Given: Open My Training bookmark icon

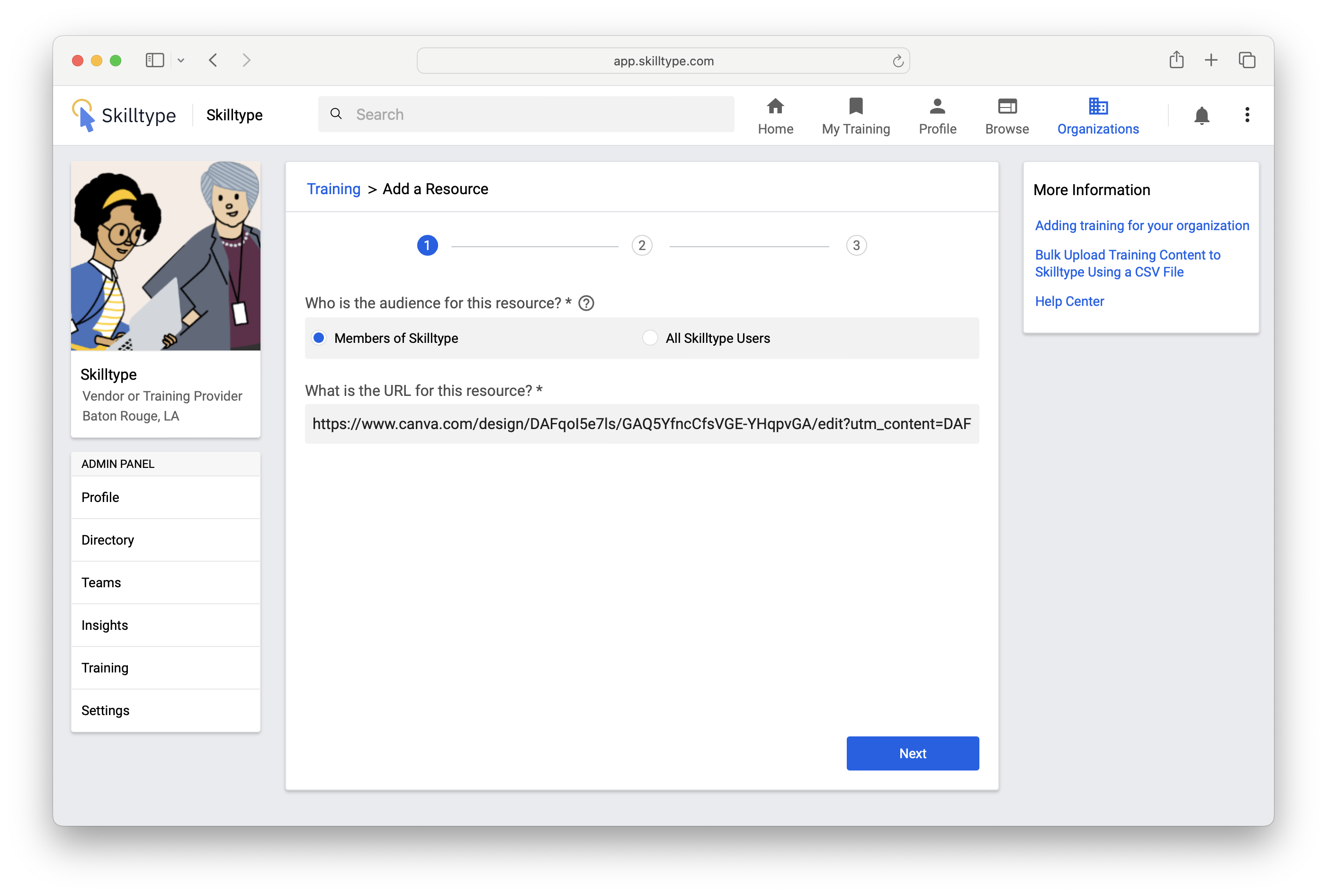Looking at the screenshot, I should (x=855, y=106).
